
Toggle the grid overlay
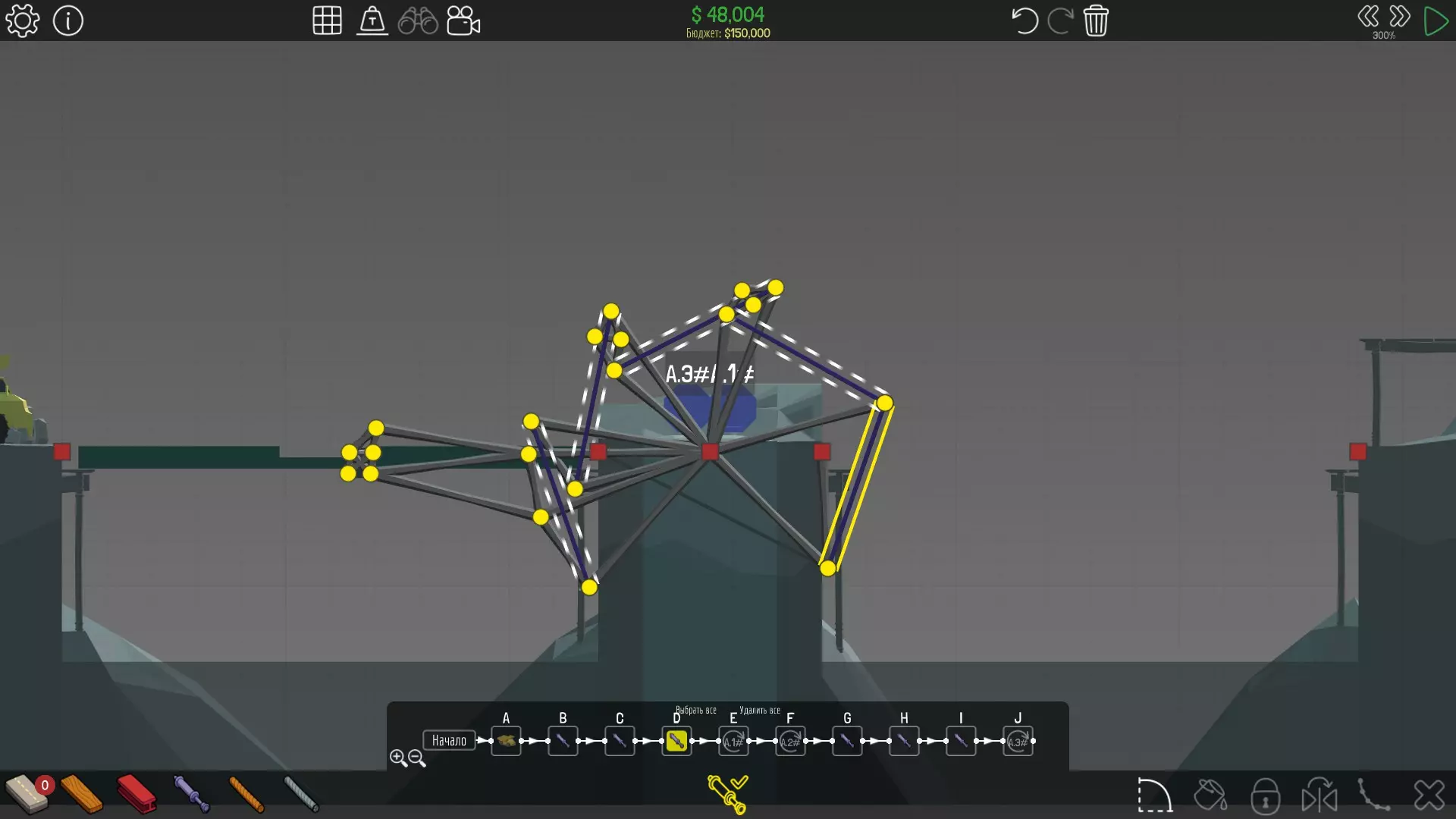327,20
